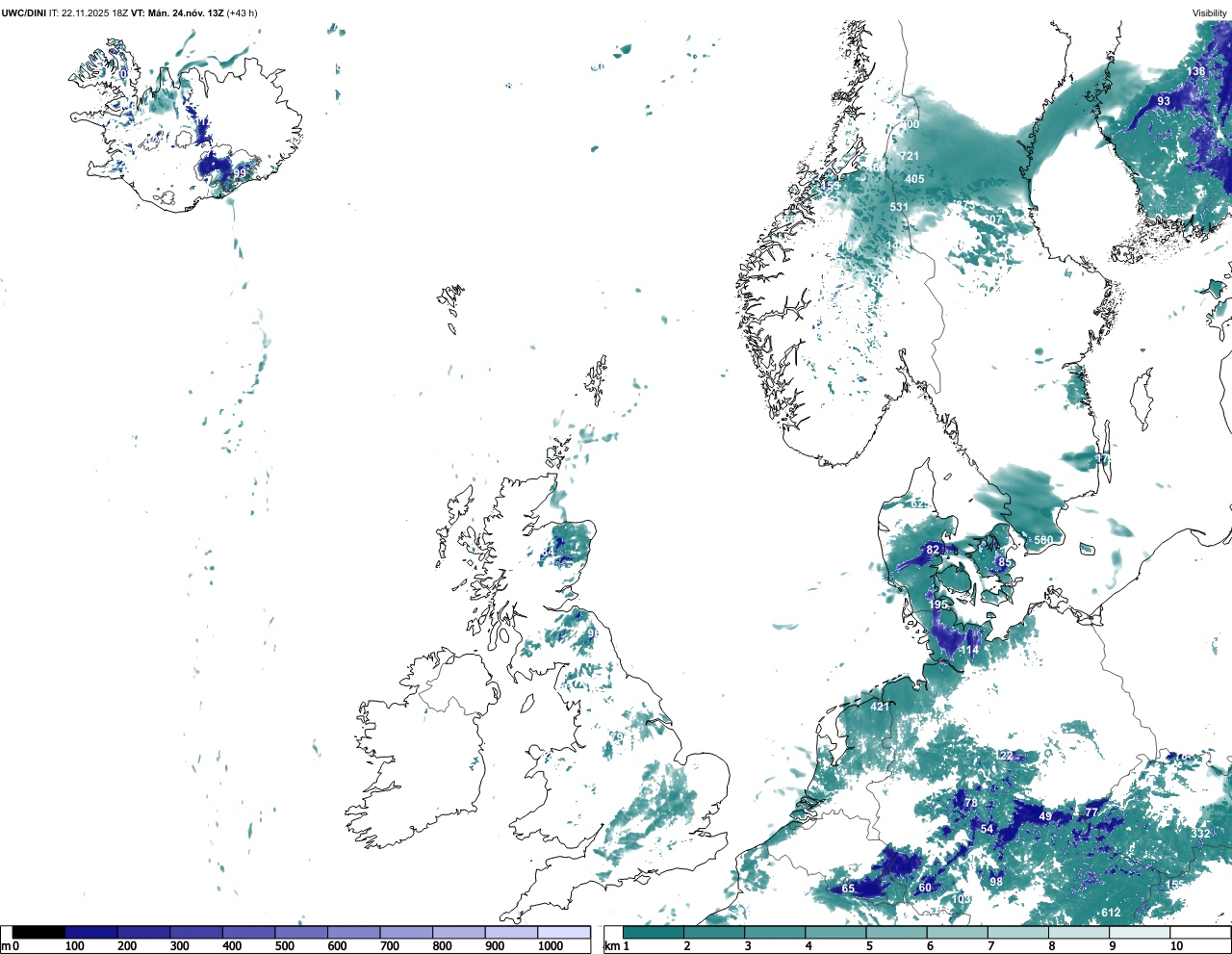Click the 421 value over the Netherlands coast
1232x954 pixels.
pos(880,707)
